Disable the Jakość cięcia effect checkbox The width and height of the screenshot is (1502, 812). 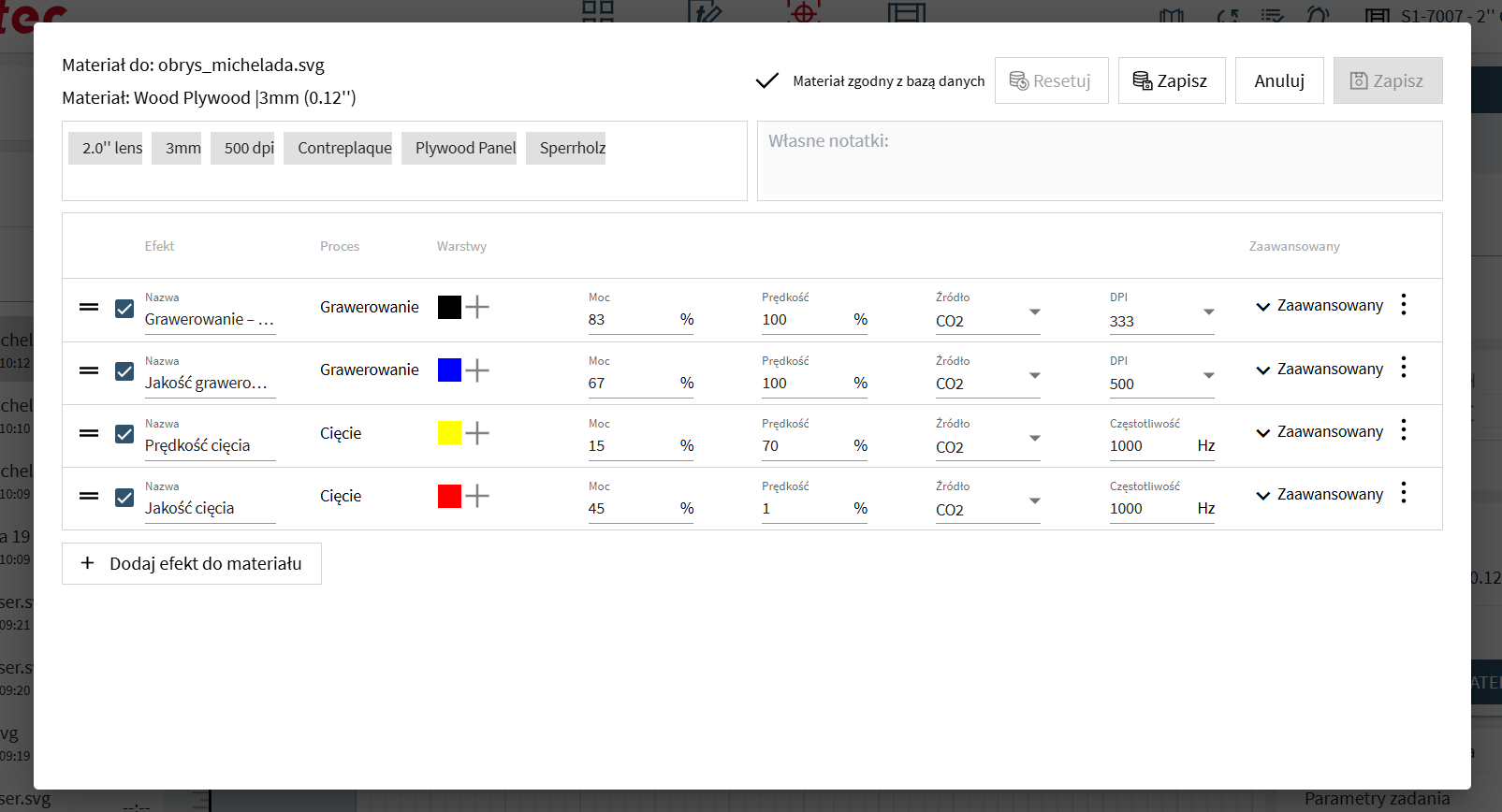(124, 497)
